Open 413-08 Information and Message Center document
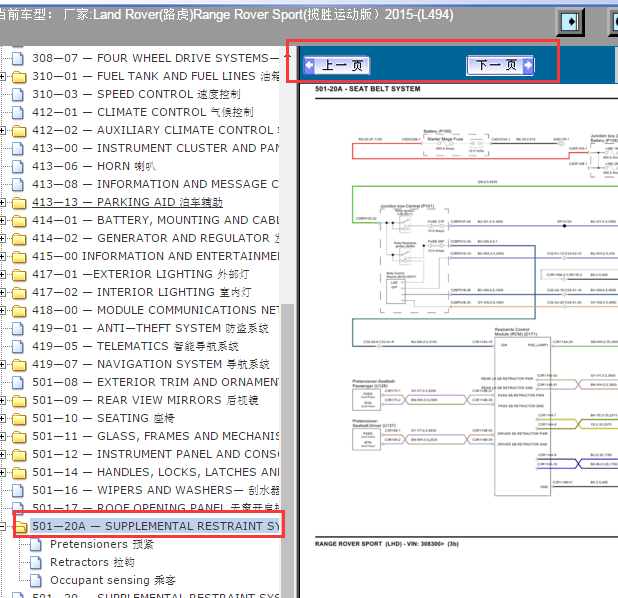Viewport: 618px width, 598px height. [x=155, y=184]
